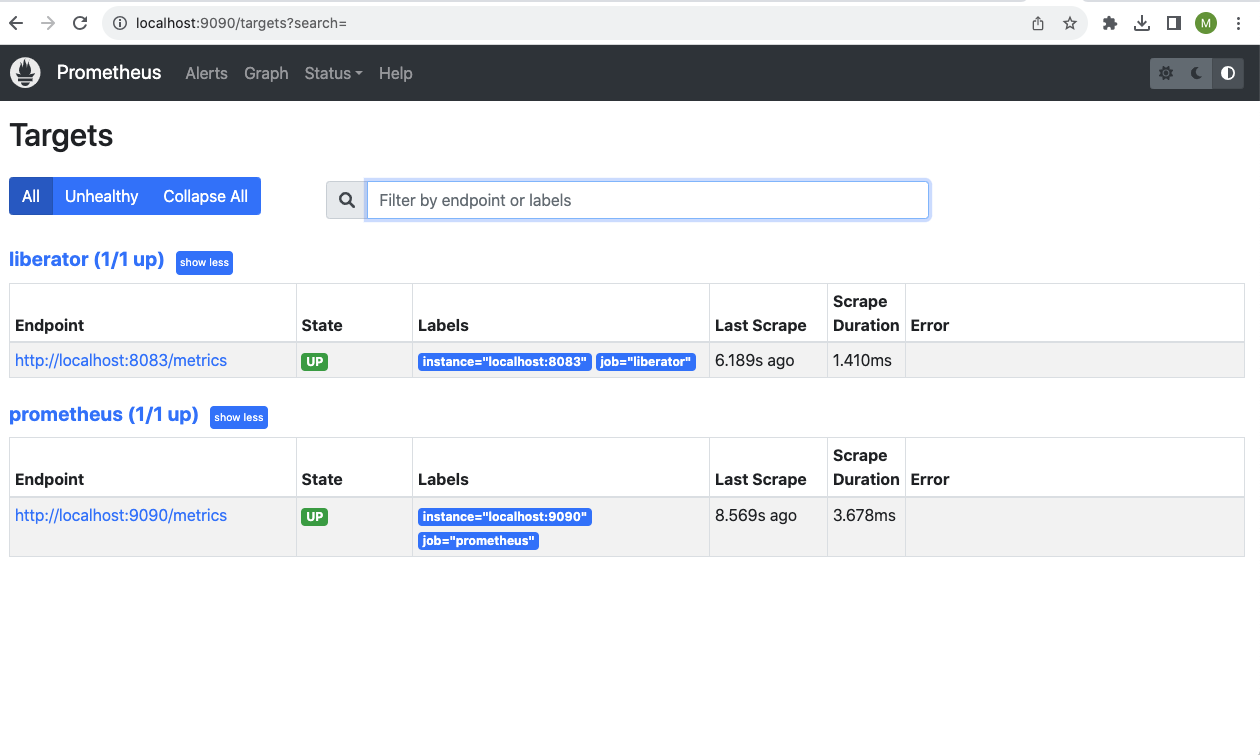The width and height of the screenshot is (1260, 755).
Task: Click Endpoint column header in liberator table
Action: pos(50,325)
